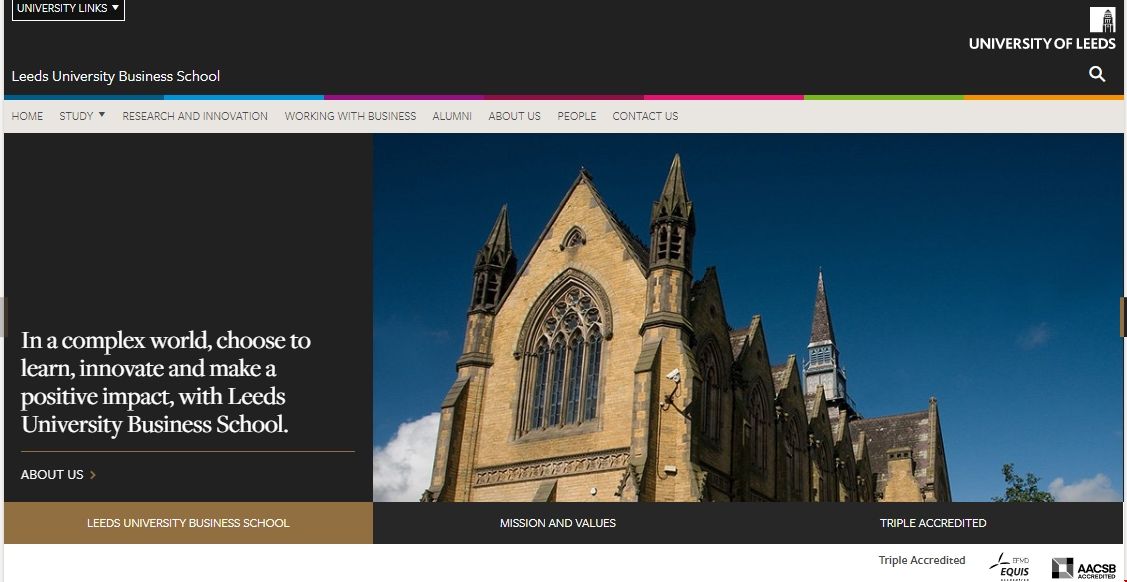Open the Home menu item
The image size is (1127, 582).
pos(27,116)
